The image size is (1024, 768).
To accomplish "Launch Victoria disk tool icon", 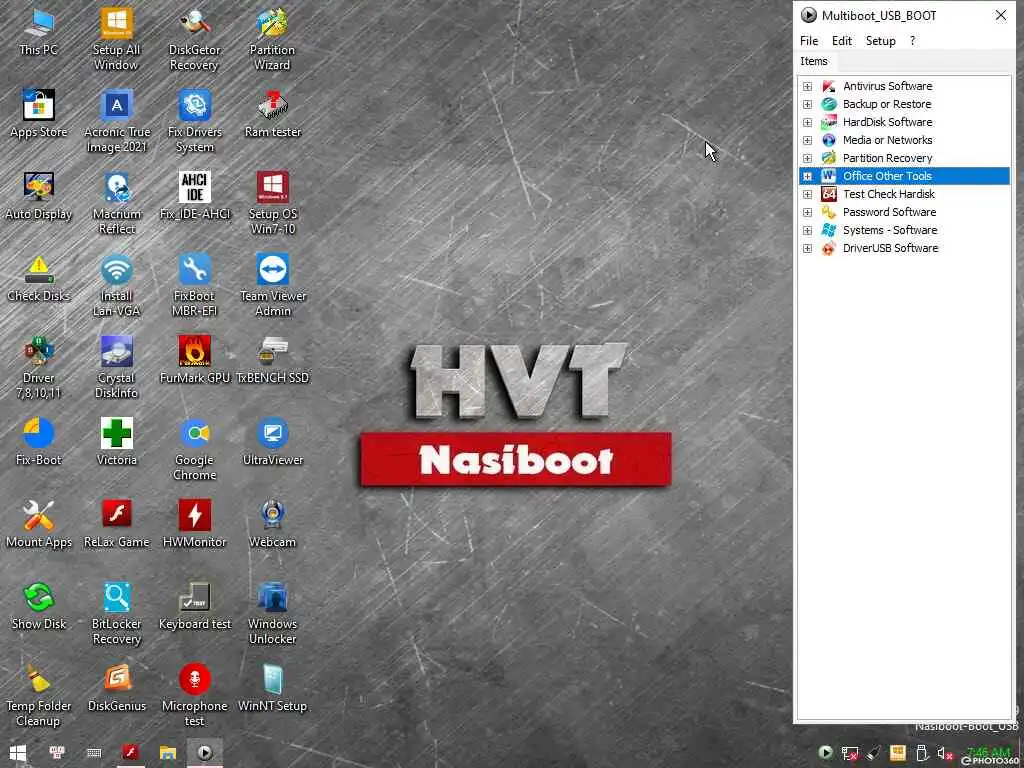I will coord(116,443).
